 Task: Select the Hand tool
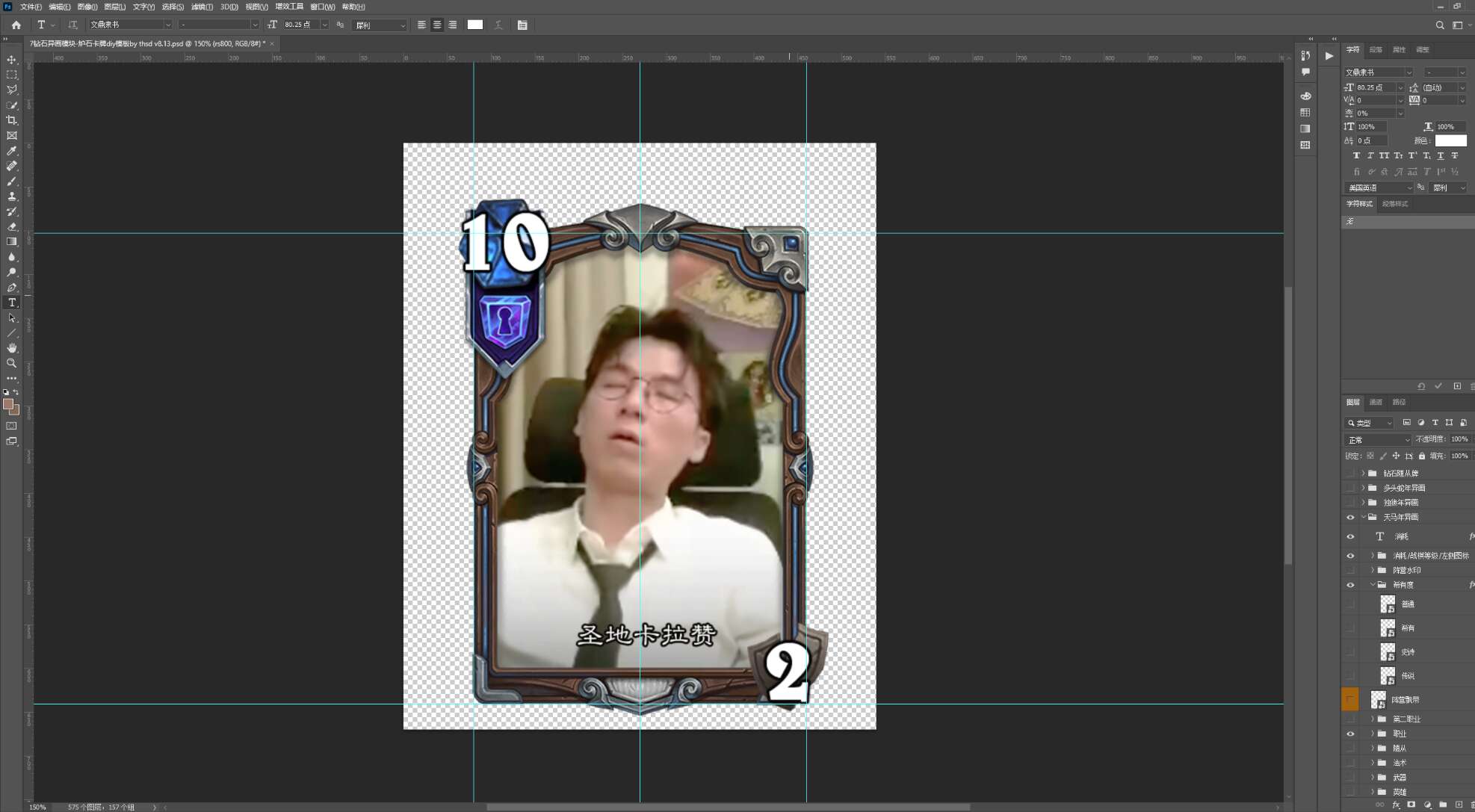click(11, 348)
